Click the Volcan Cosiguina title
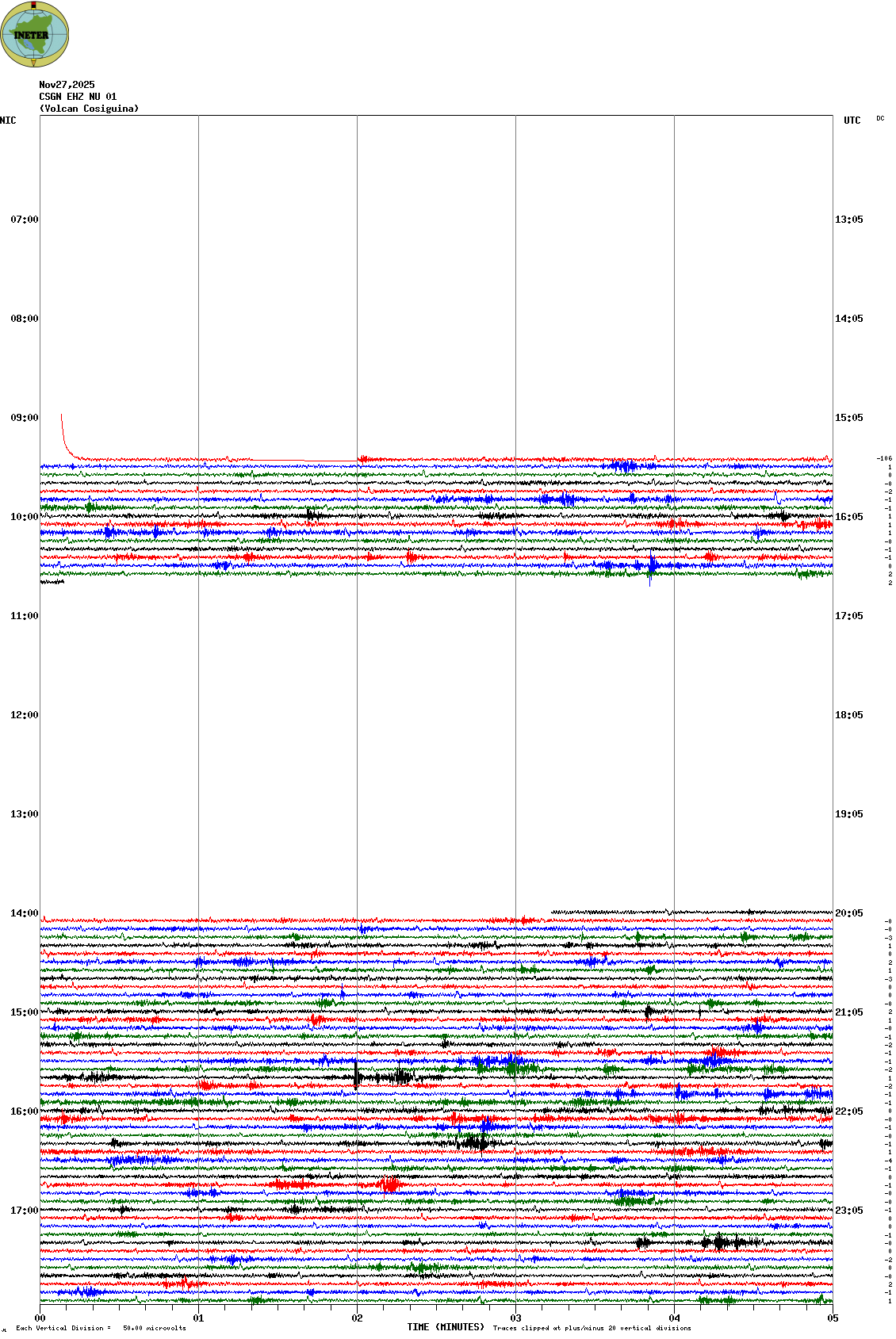 (x=89, y=109)
